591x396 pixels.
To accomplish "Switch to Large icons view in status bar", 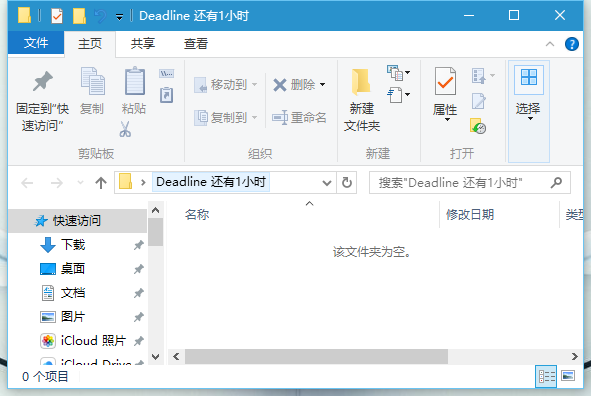I will tap(568, 376).
